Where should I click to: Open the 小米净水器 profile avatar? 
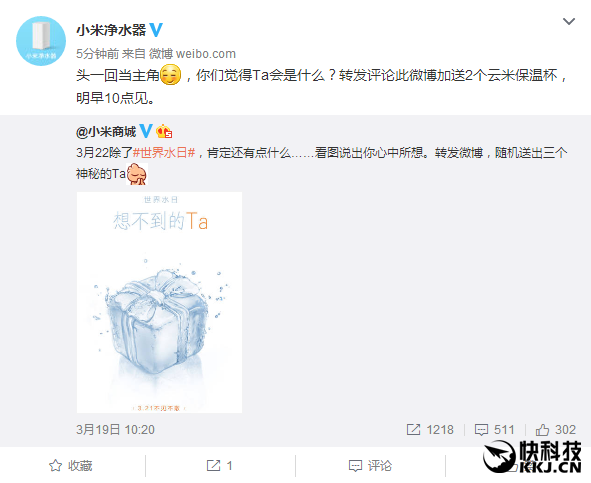click(x=41, y=41)
